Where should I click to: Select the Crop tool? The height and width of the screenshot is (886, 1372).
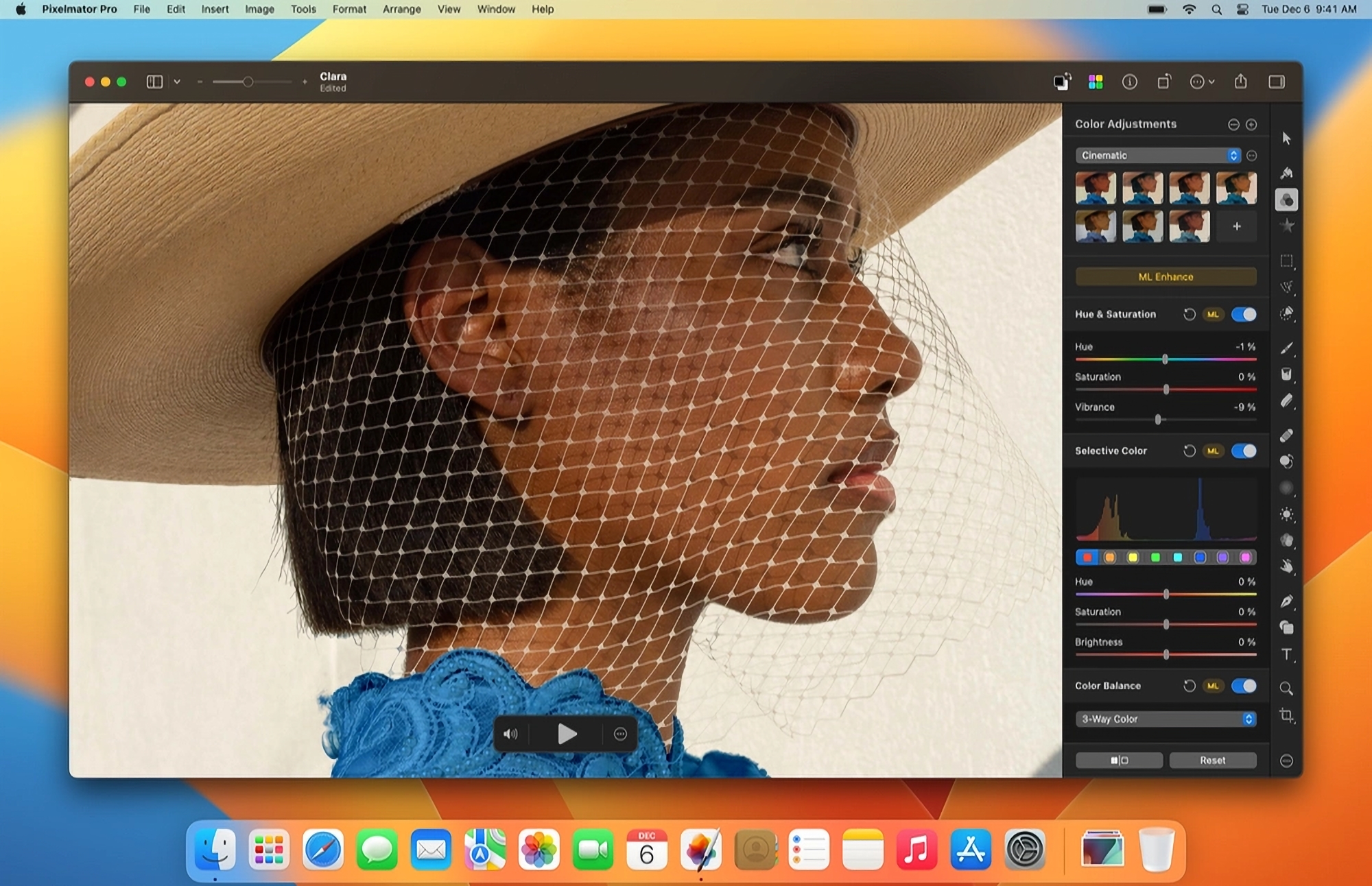(x=1286, y=715)
